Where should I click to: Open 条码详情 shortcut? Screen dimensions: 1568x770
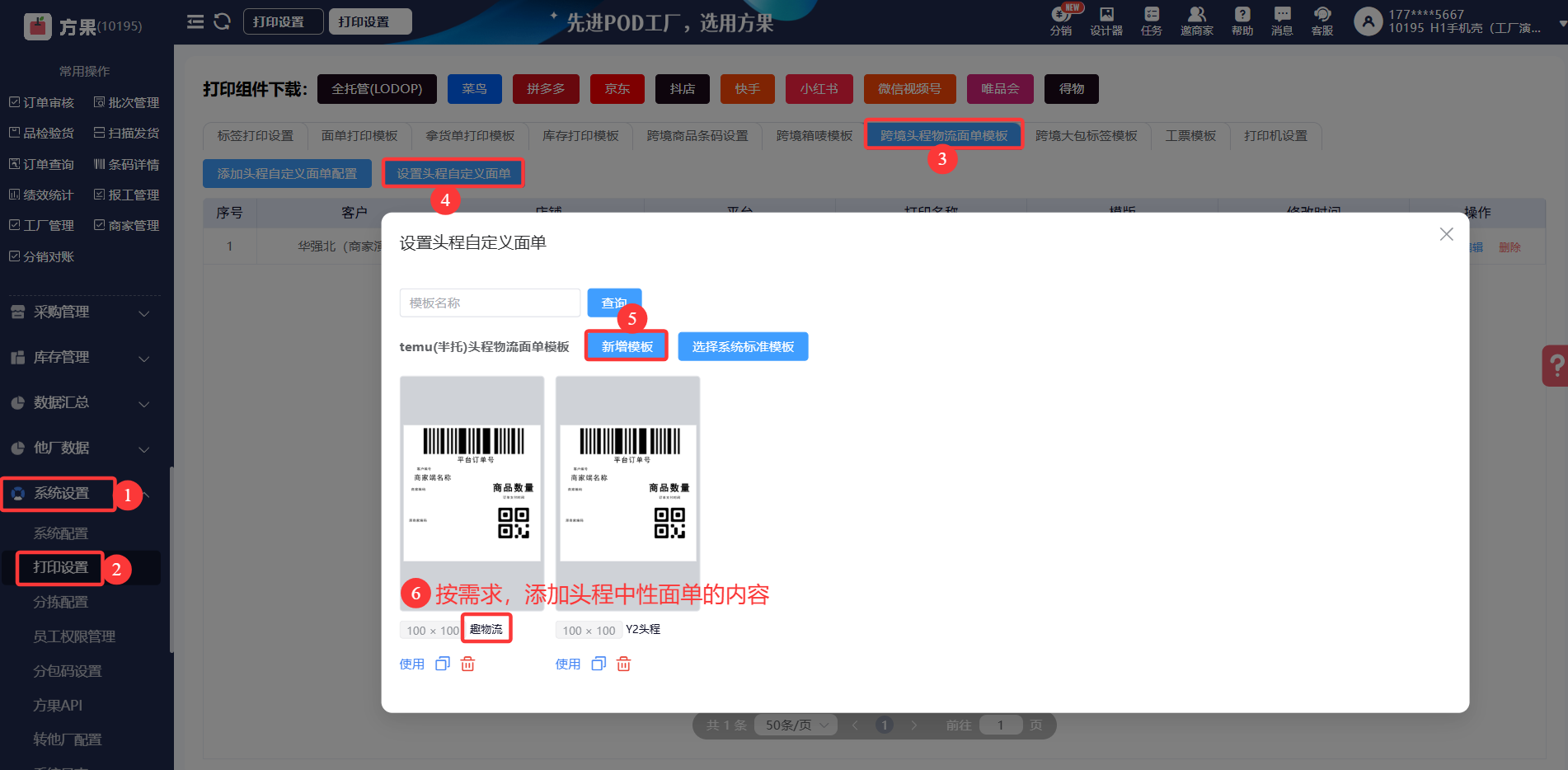(126, 164)
